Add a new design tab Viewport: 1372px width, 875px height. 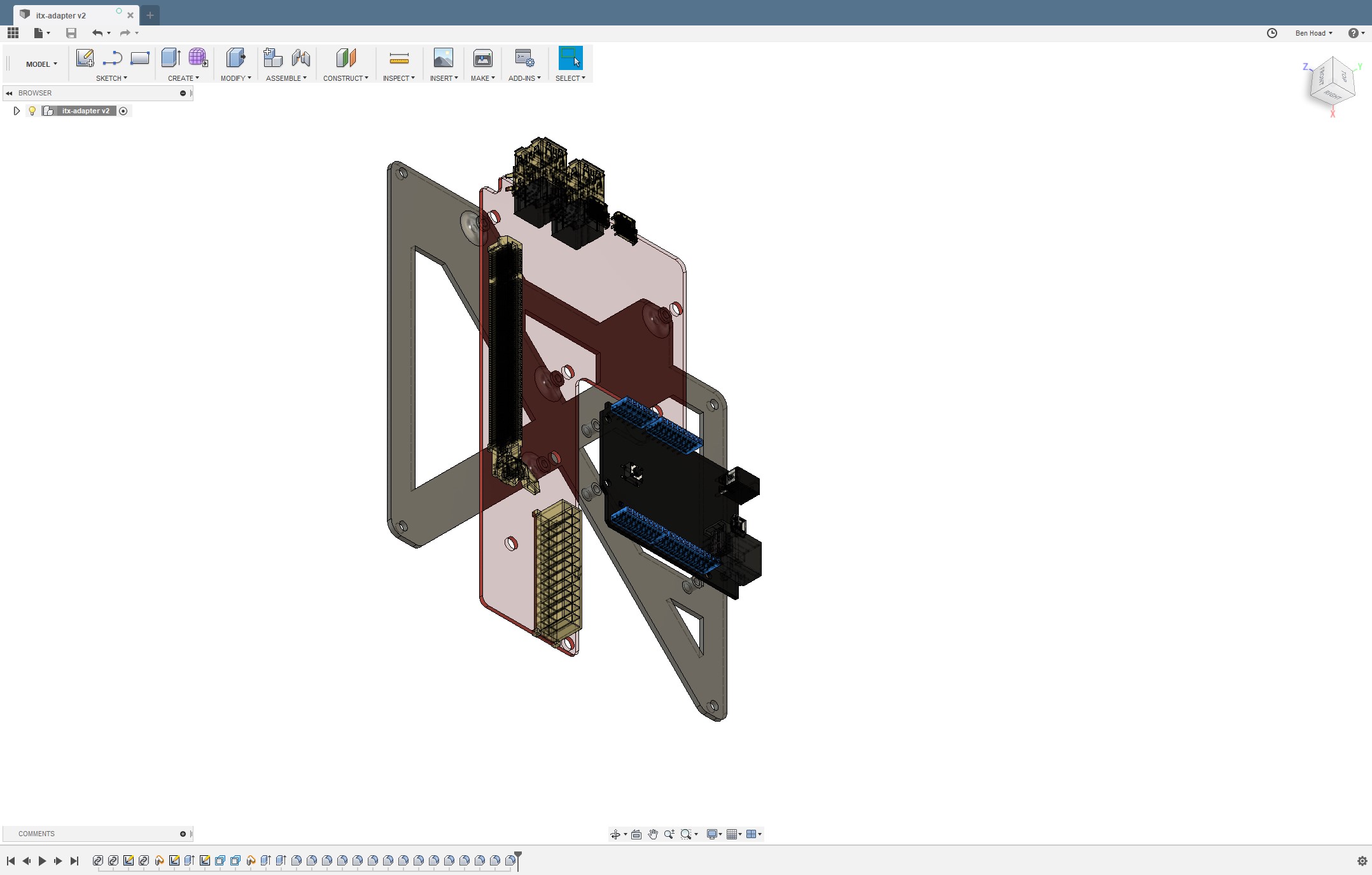150,15
